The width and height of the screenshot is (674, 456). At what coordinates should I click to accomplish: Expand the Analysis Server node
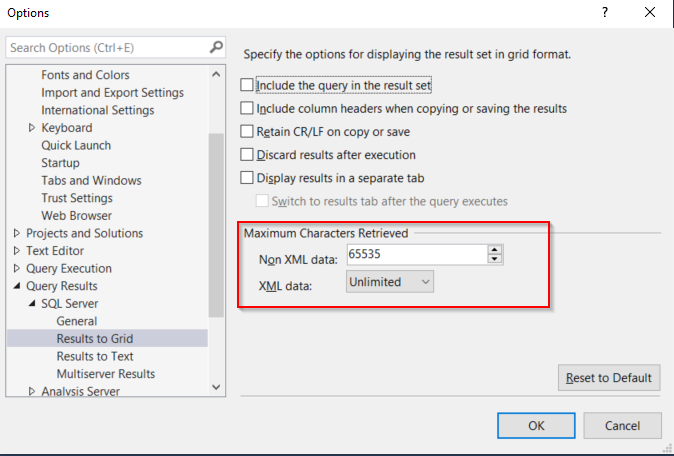pyautogui.click(x=32, y=391)
